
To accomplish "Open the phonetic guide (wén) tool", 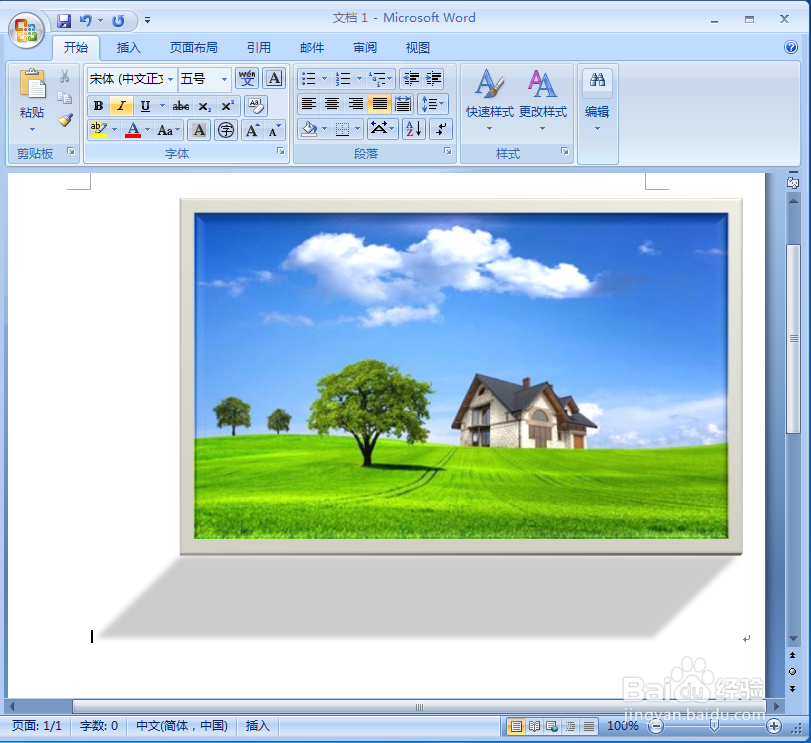I will (247, 79).
